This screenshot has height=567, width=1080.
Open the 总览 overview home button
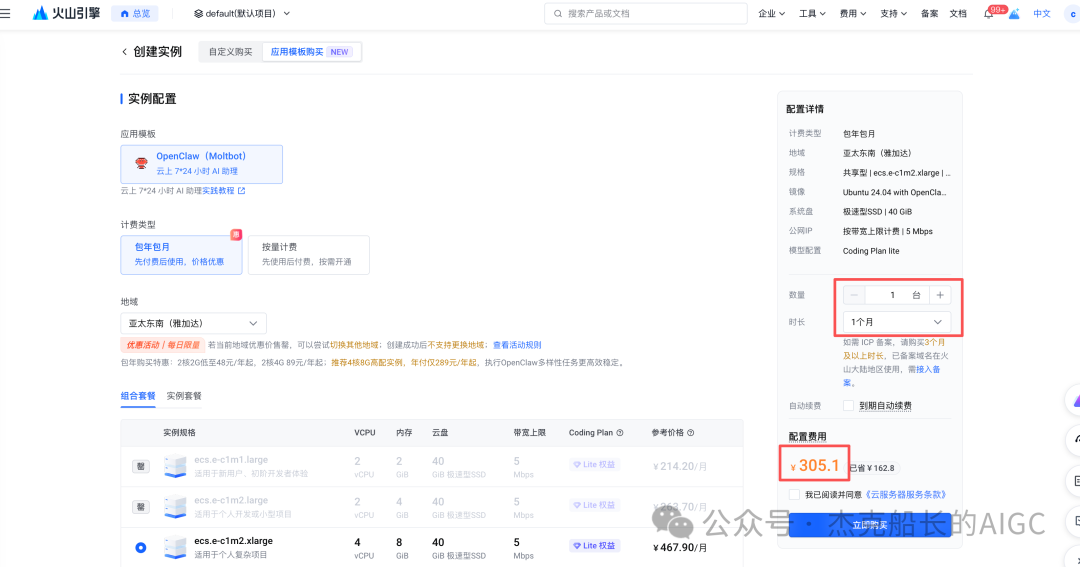(135, 13)
